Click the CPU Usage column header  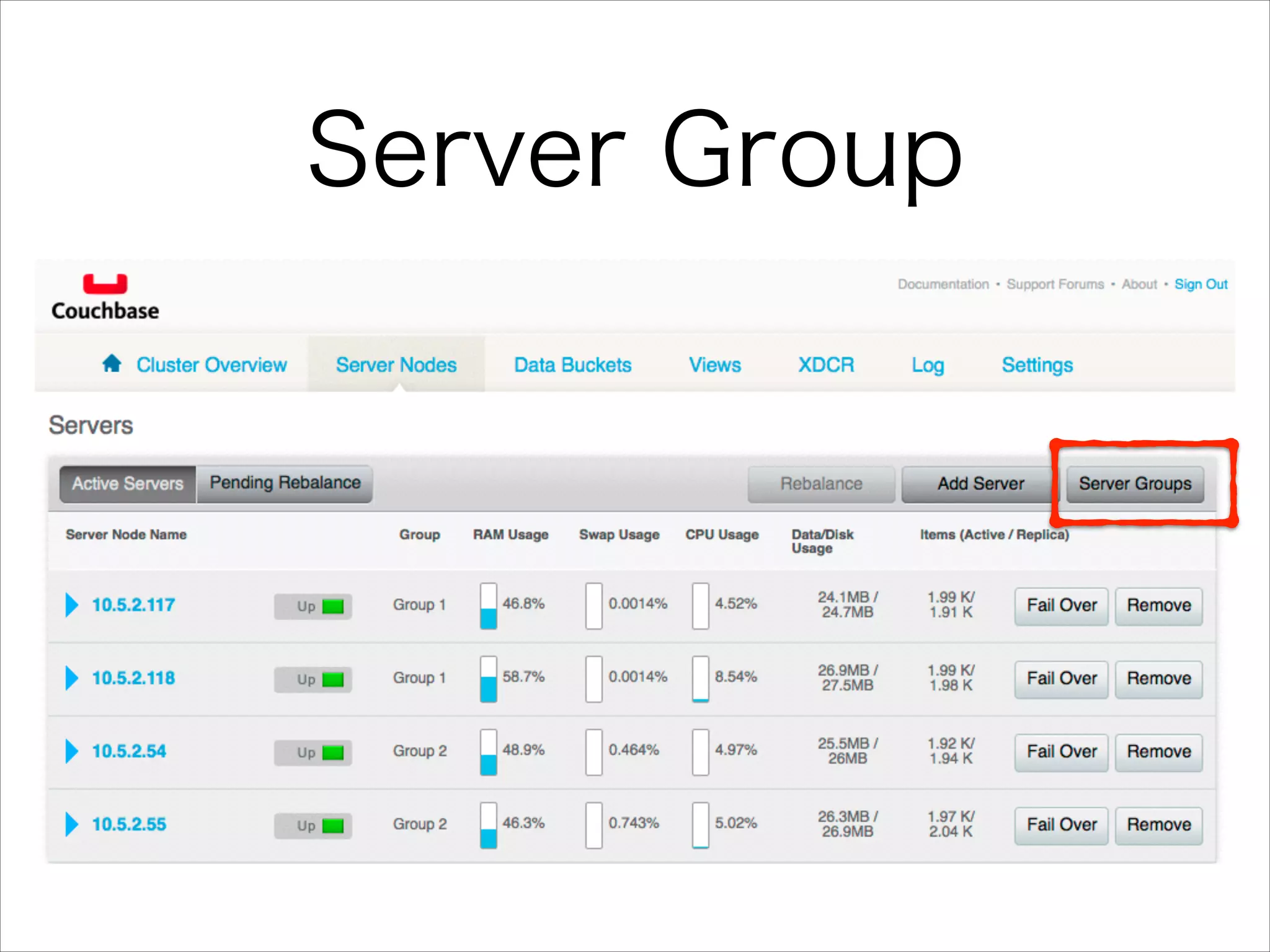722,534
